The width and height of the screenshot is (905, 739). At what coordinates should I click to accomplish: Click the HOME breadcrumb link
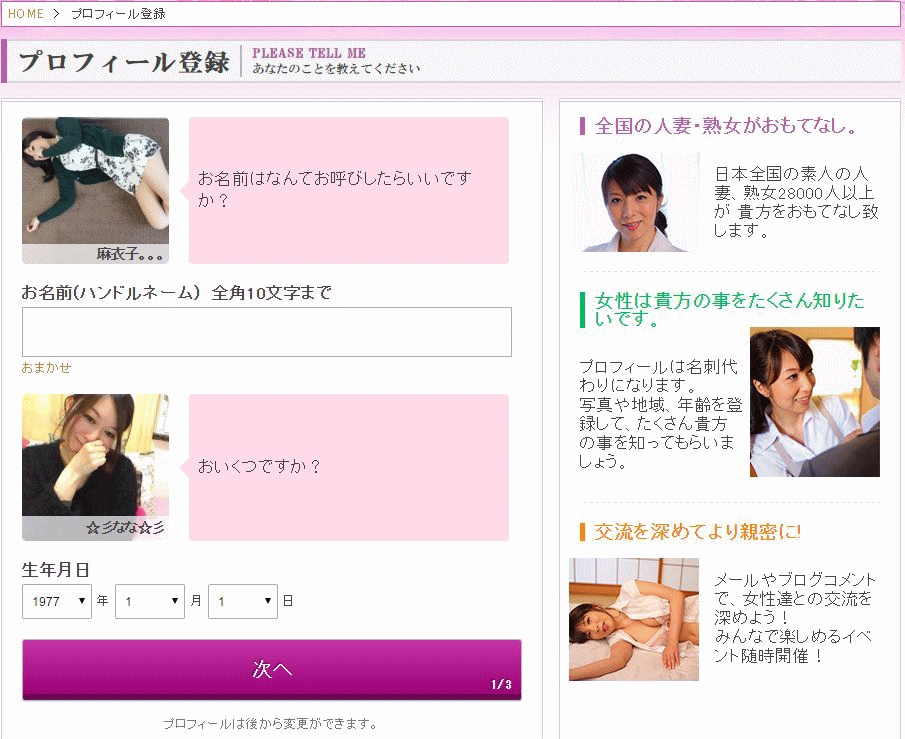point(25,14)
